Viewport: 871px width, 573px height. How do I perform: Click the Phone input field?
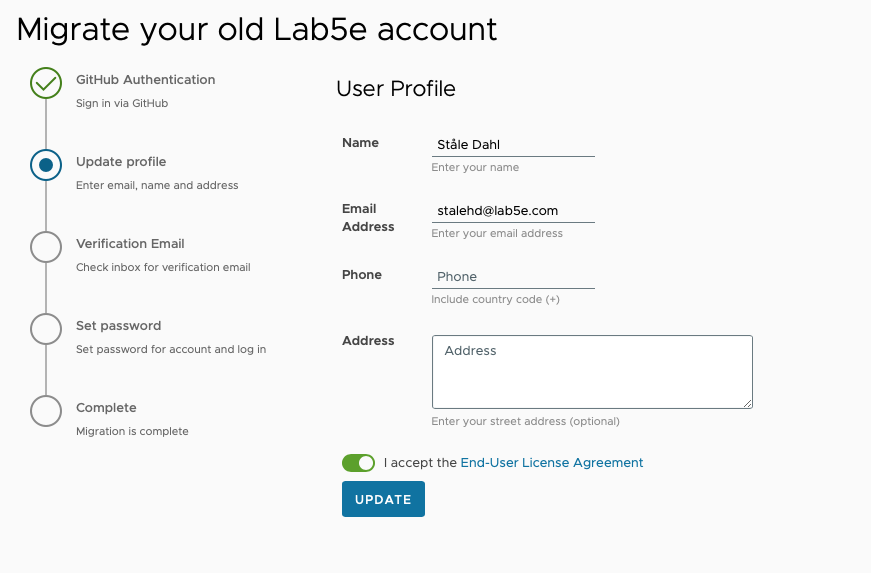point(513,277)
